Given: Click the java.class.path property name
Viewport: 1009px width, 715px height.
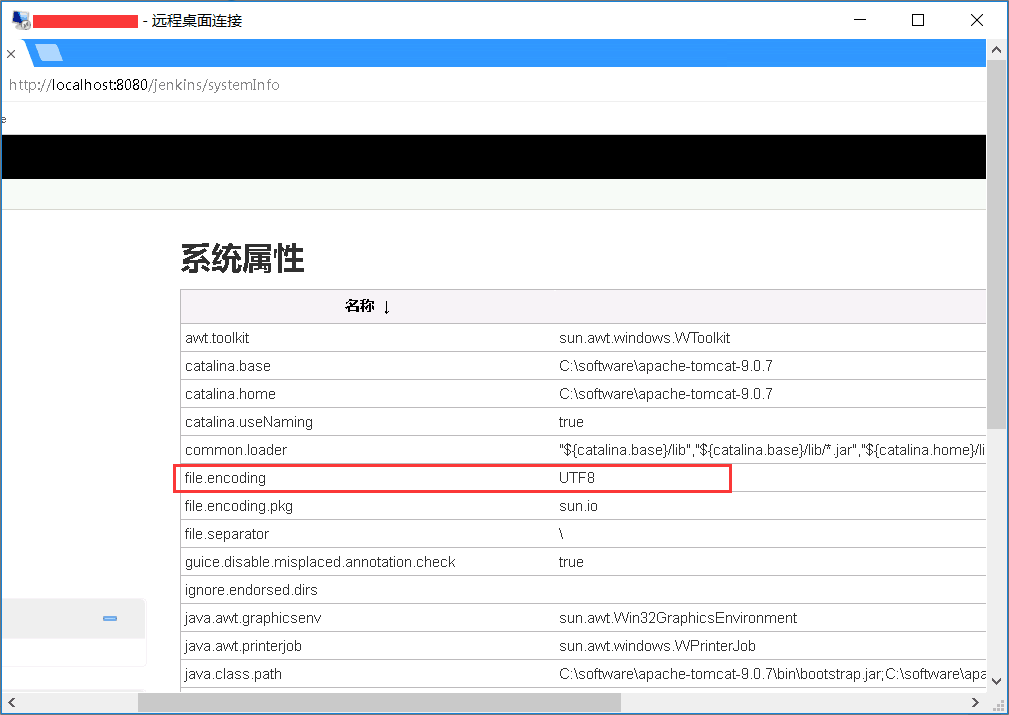Looking at the screenshot, I should (x=233, y=674).
